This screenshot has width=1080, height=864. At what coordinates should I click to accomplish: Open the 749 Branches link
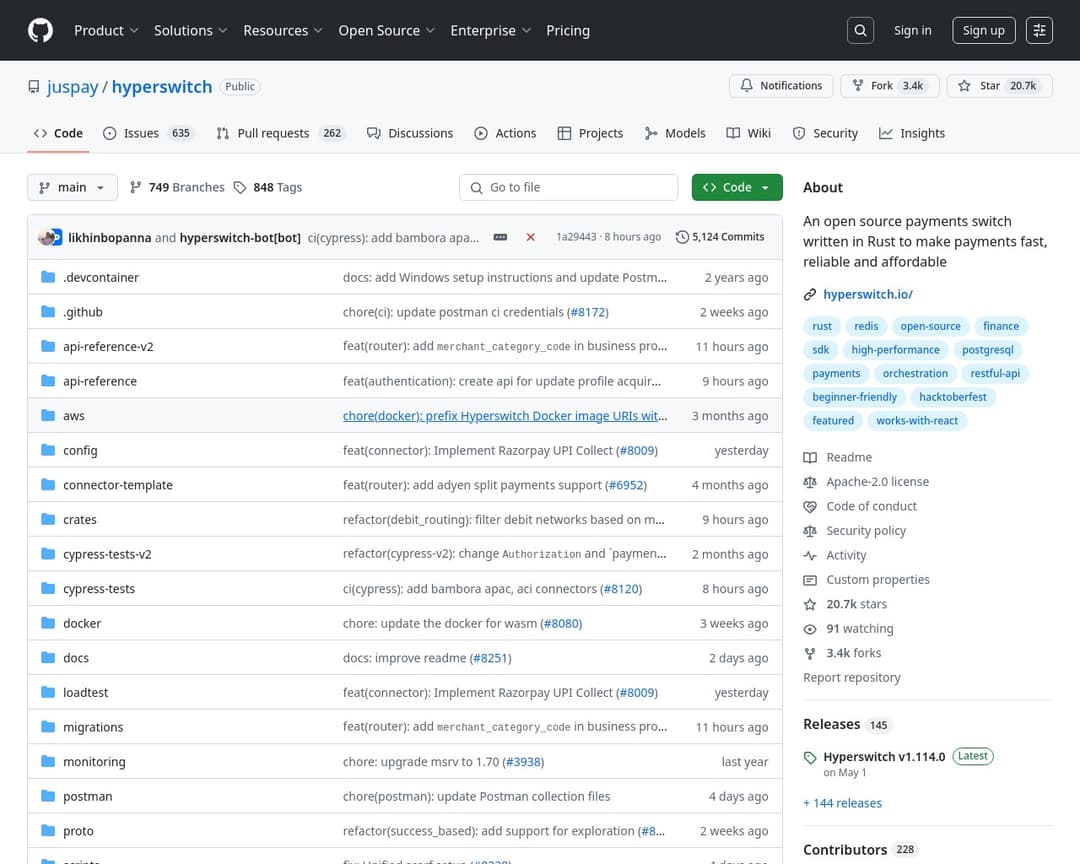177,187
